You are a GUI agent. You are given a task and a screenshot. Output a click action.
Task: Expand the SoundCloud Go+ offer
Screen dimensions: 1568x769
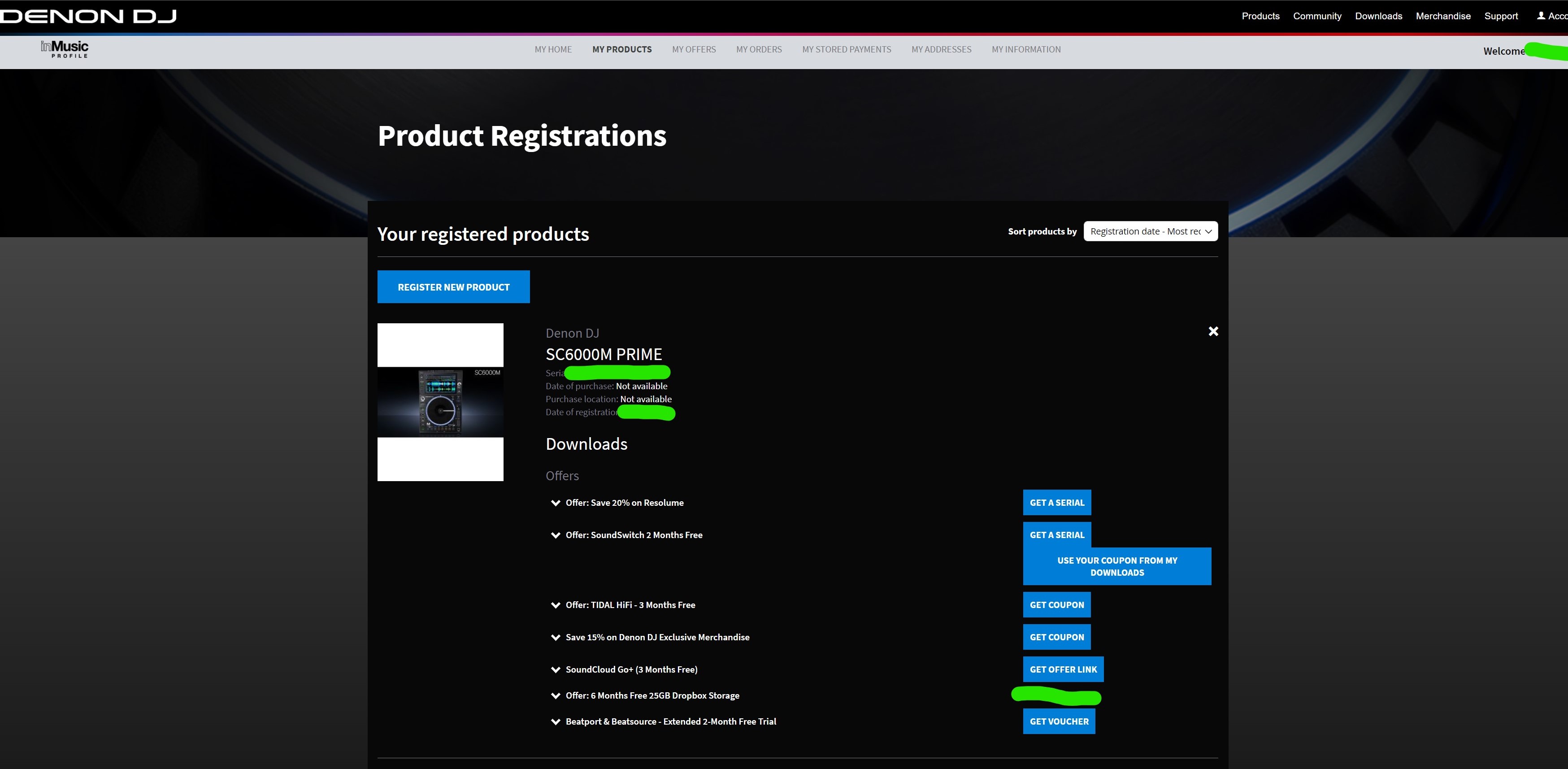(x=556, y=670)
